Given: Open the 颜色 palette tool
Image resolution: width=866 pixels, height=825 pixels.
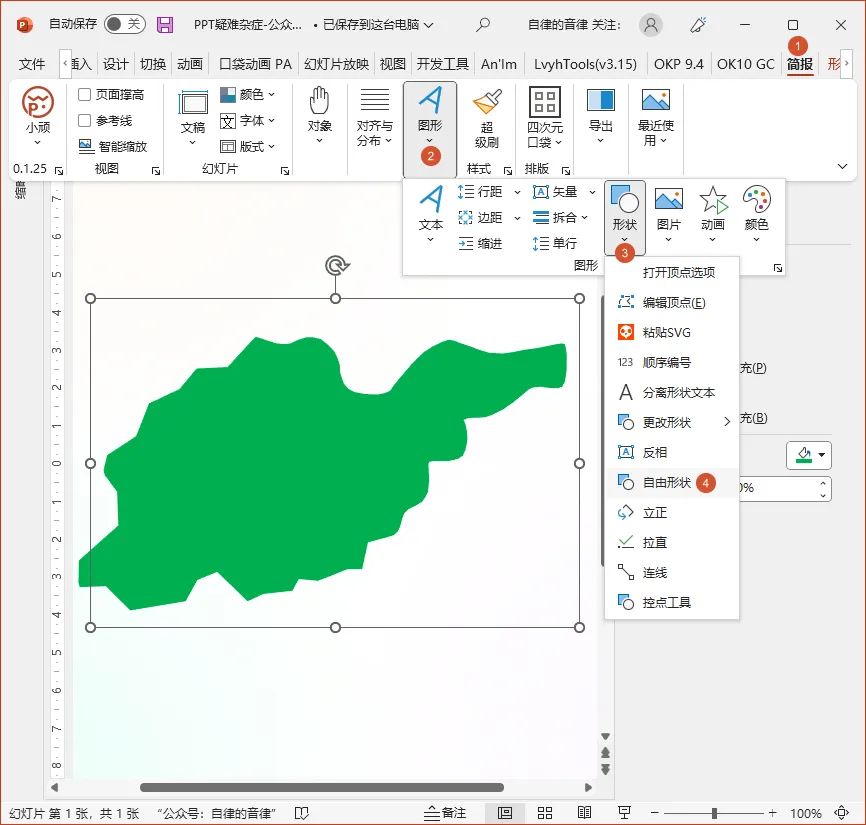Looking at the screenshot, I should (756, 214).
